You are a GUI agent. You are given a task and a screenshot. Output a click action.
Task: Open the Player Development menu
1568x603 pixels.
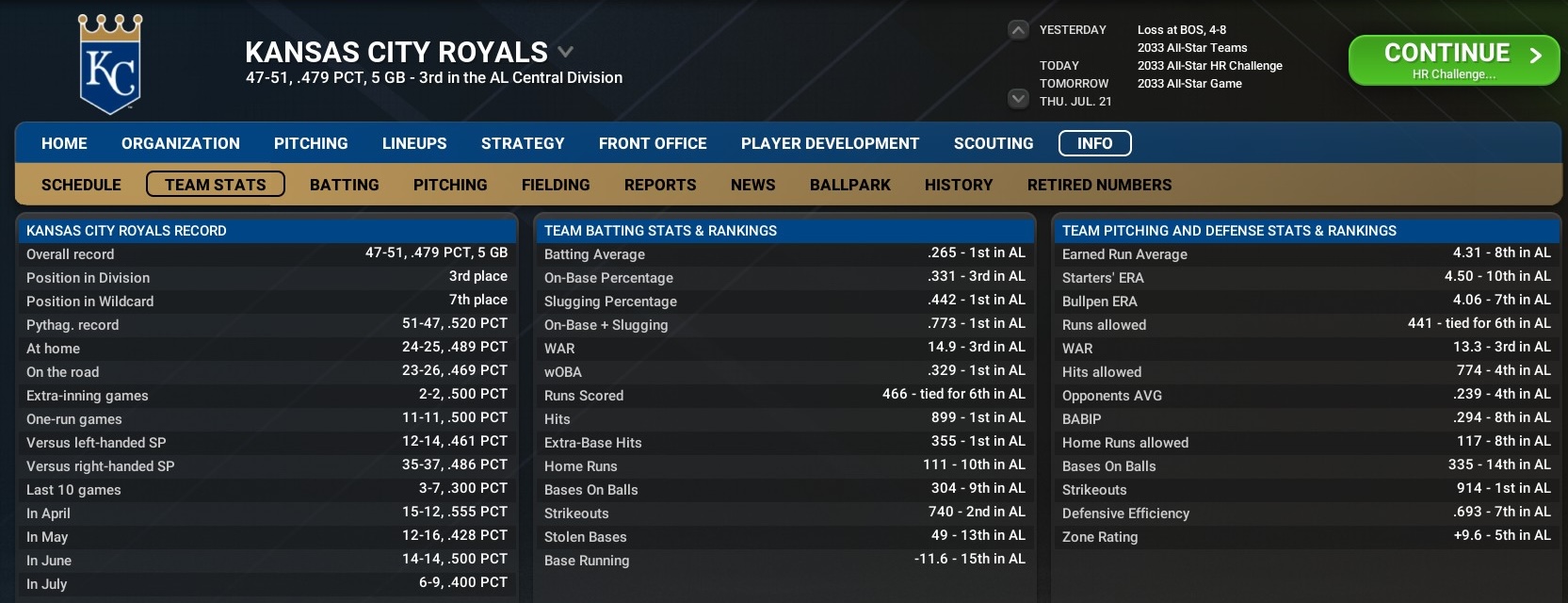[x=830, y=143]
